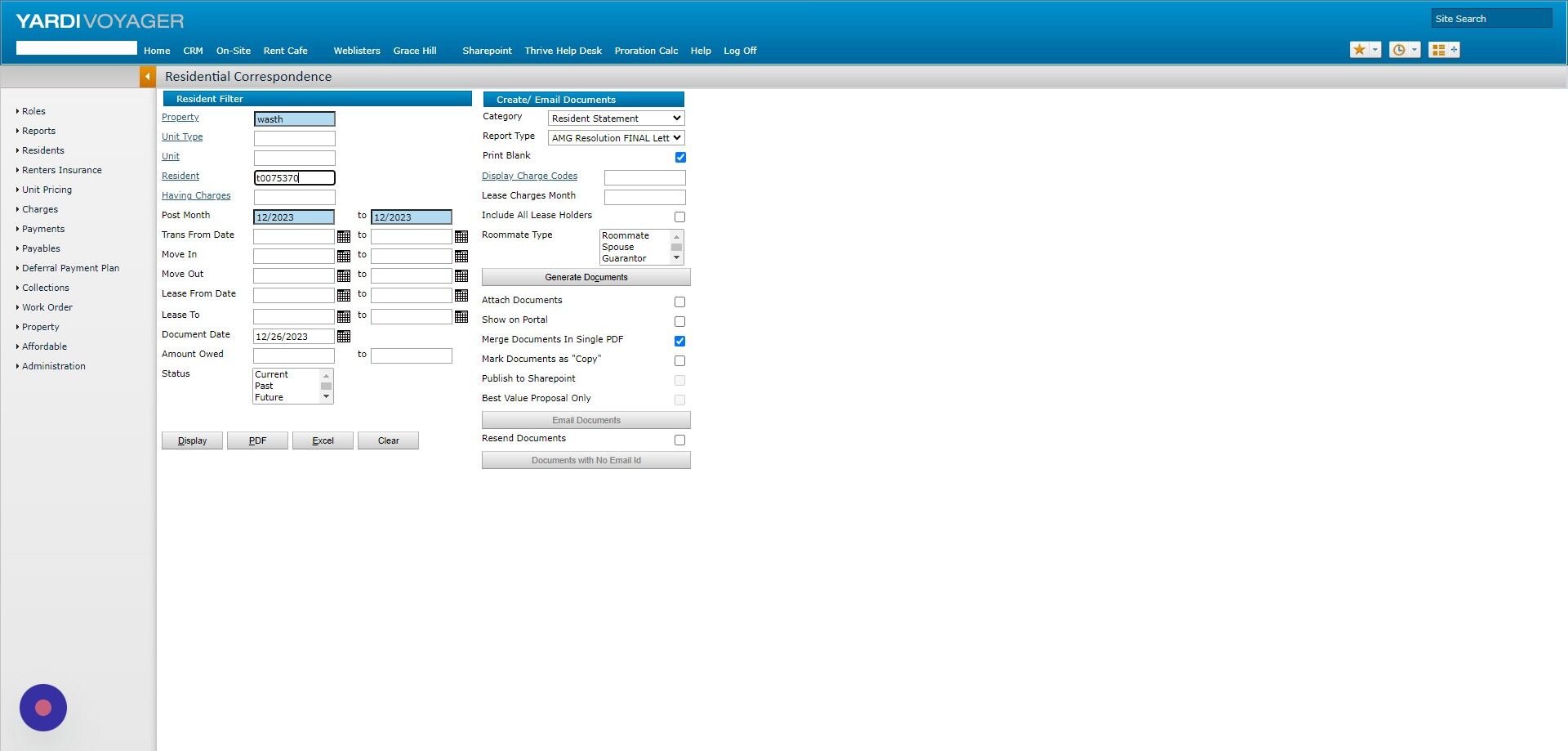Open calendar for Move Out start

click(x=344, y=275)
